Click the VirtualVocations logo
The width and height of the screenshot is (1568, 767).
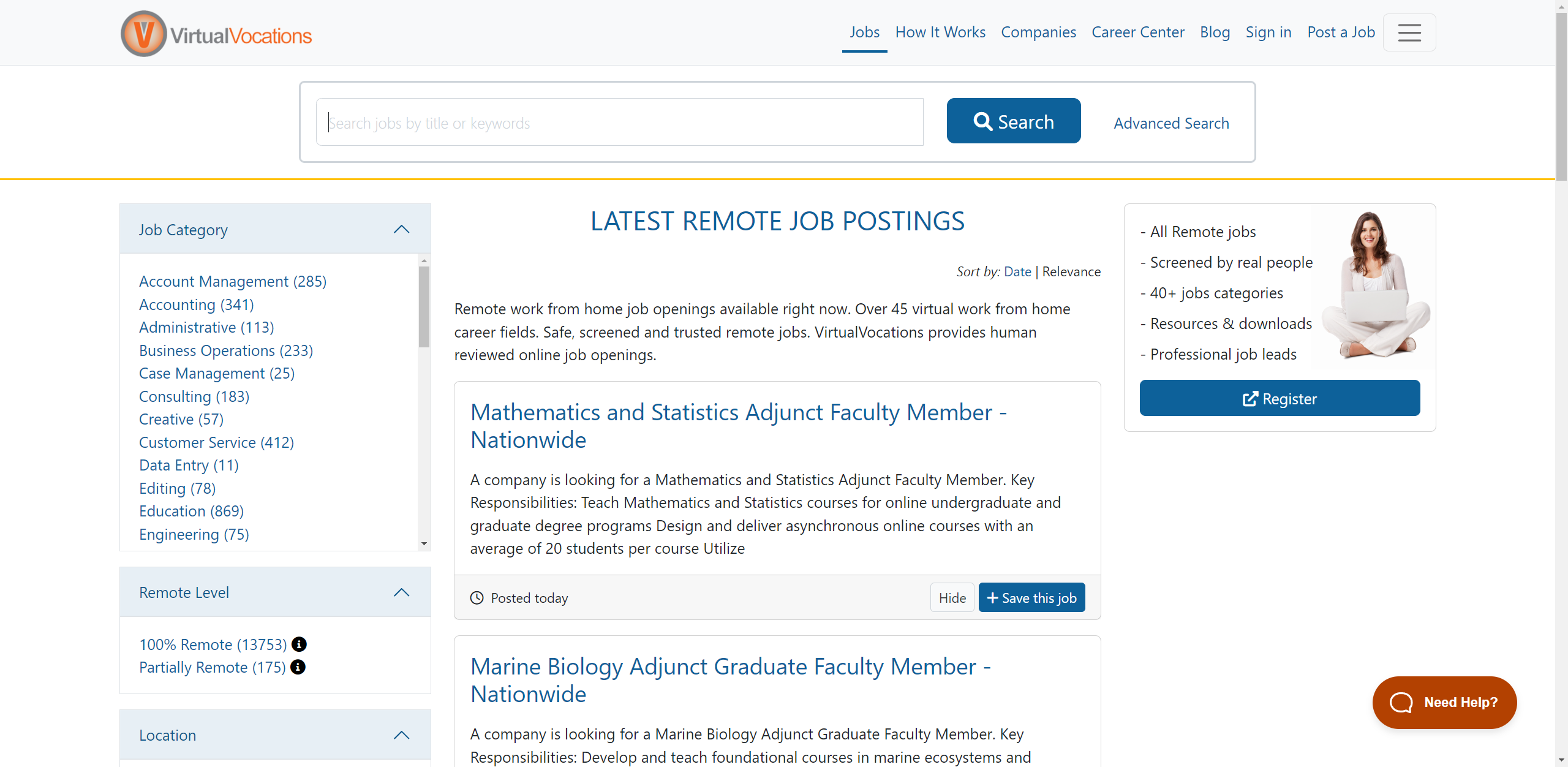click(x=216, y=34)
